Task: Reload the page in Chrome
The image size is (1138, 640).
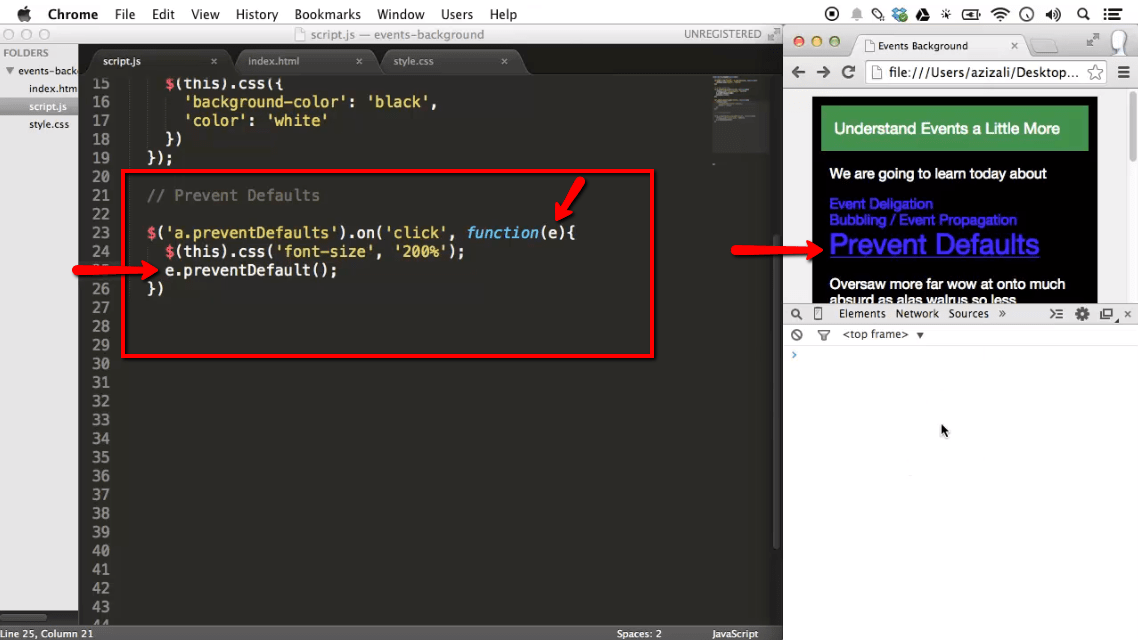Action: (x=848, y=73)
